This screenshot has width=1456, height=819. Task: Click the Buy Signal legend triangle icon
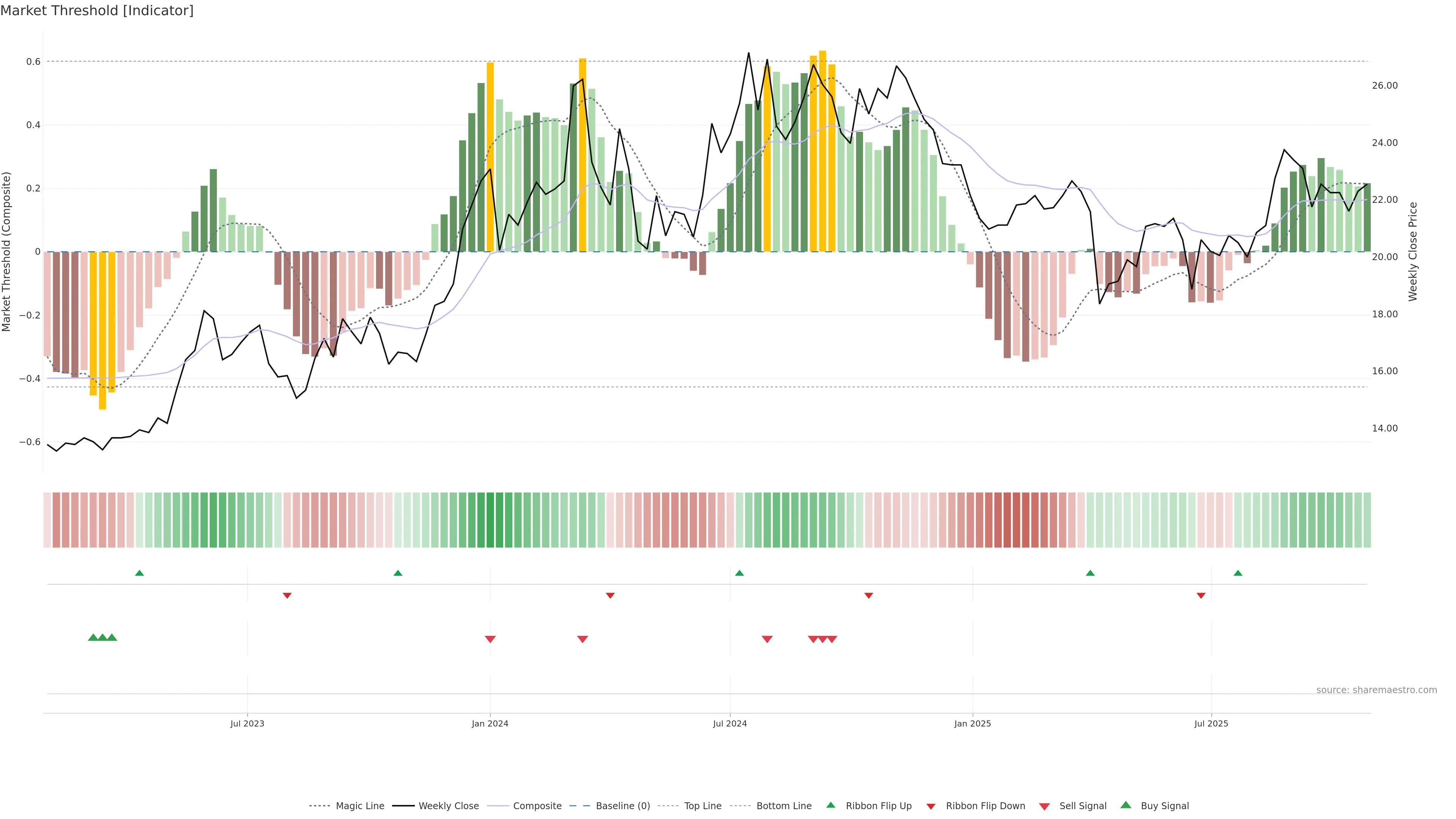[x=1126, y=805]
